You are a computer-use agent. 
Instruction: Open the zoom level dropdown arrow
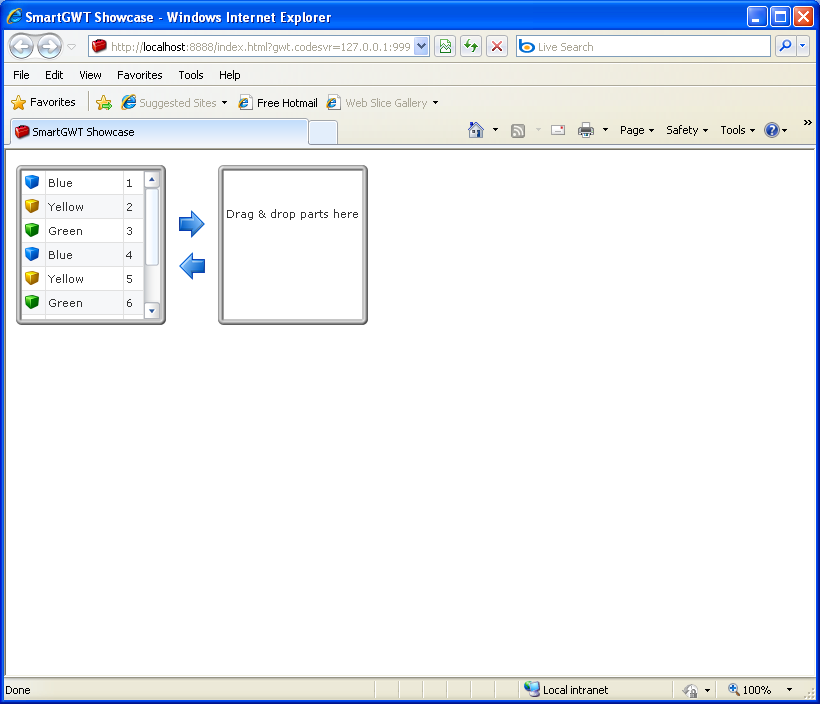click(x=789, y=690)
